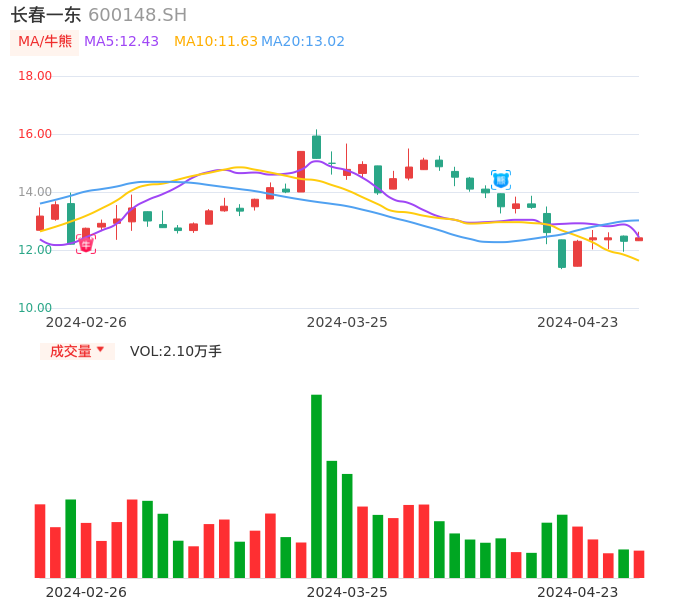Click 2024-04-23 date under price chart
This screenshot has width=686, height=606.
[578, 322]
